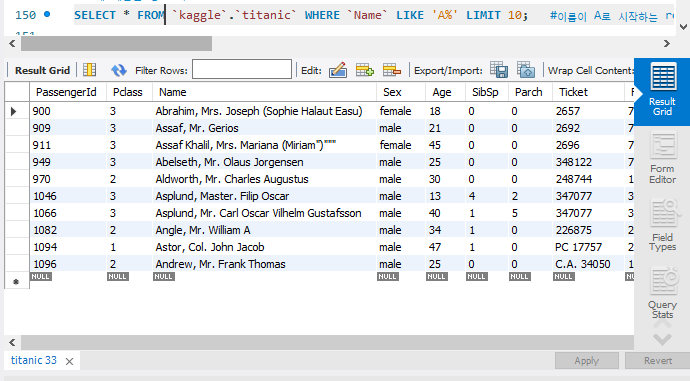Select cell 'Abelseth, Mr. Olaus Jorgensen'
This screenshot has height=381, width=690.
[x=264, y=162]
